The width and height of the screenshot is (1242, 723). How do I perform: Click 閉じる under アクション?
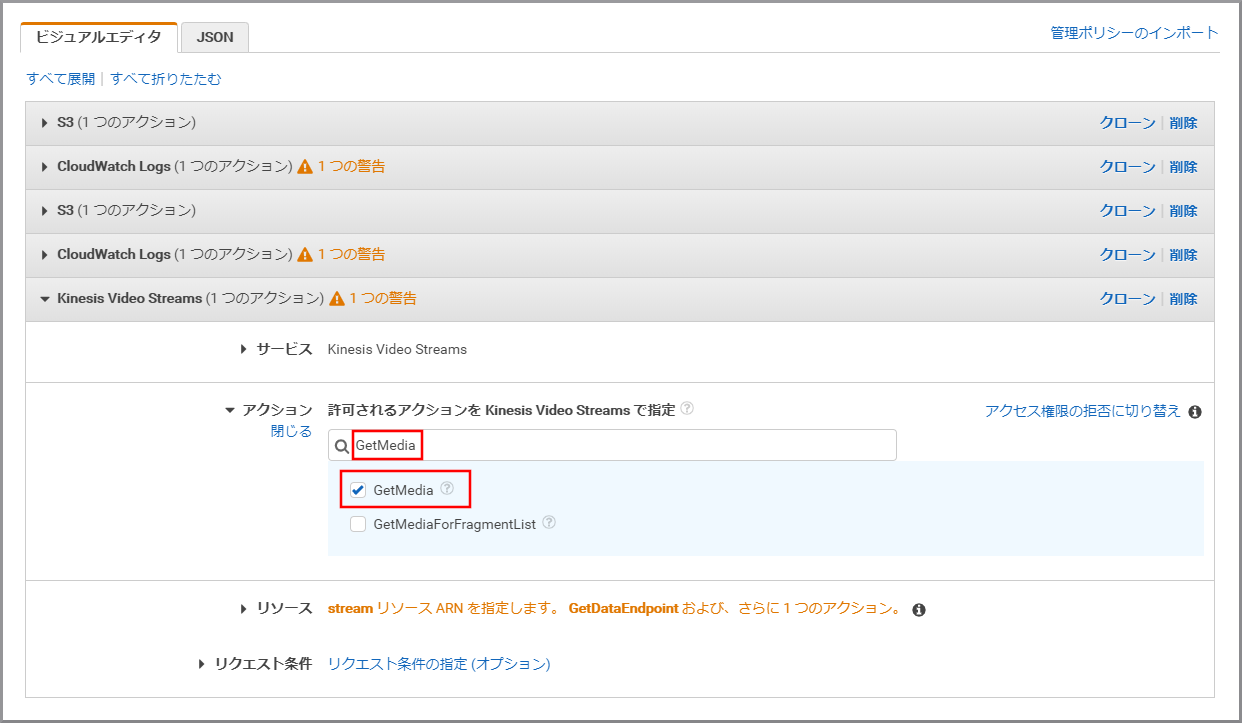[x=292, y=431]
